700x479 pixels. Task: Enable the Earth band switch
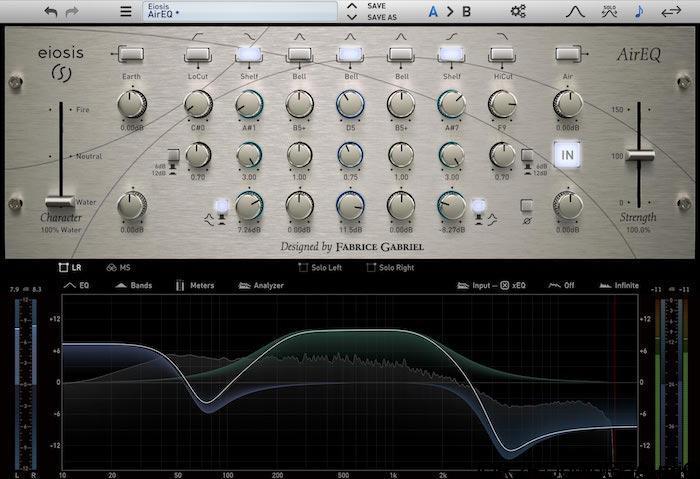click(x=132, y=53)
